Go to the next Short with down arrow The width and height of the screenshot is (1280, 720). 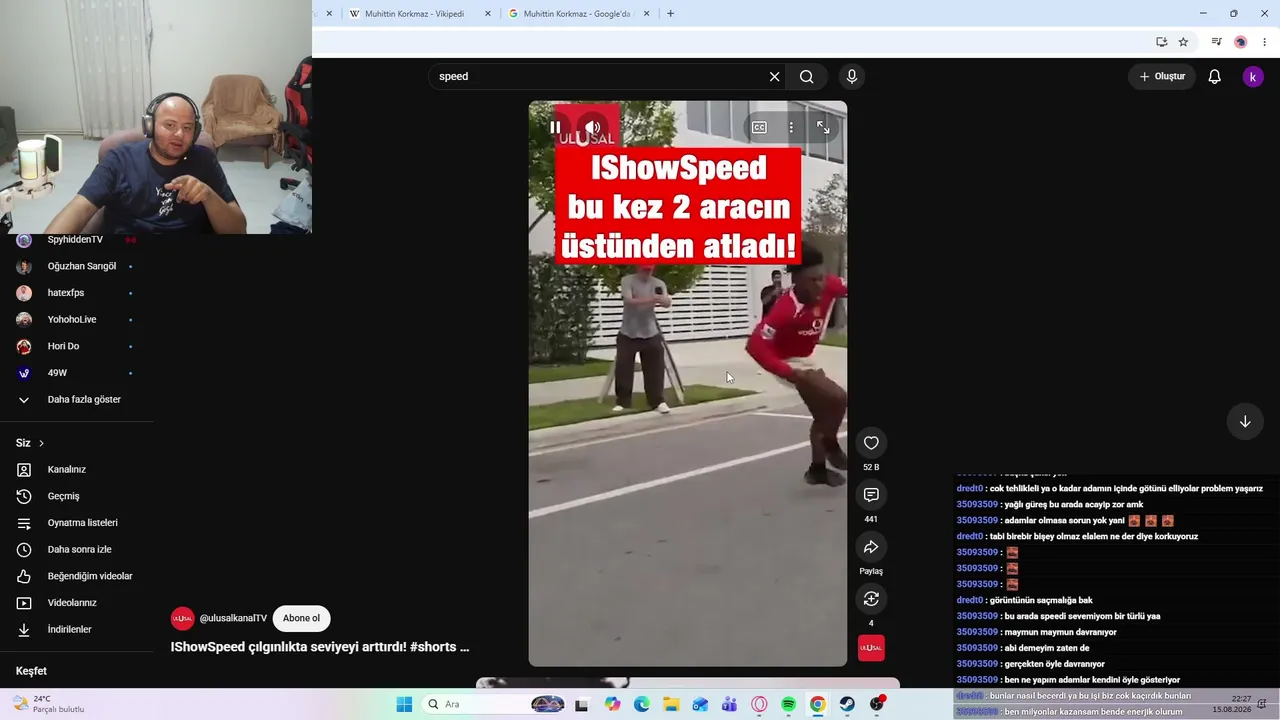pos(1245,422)
